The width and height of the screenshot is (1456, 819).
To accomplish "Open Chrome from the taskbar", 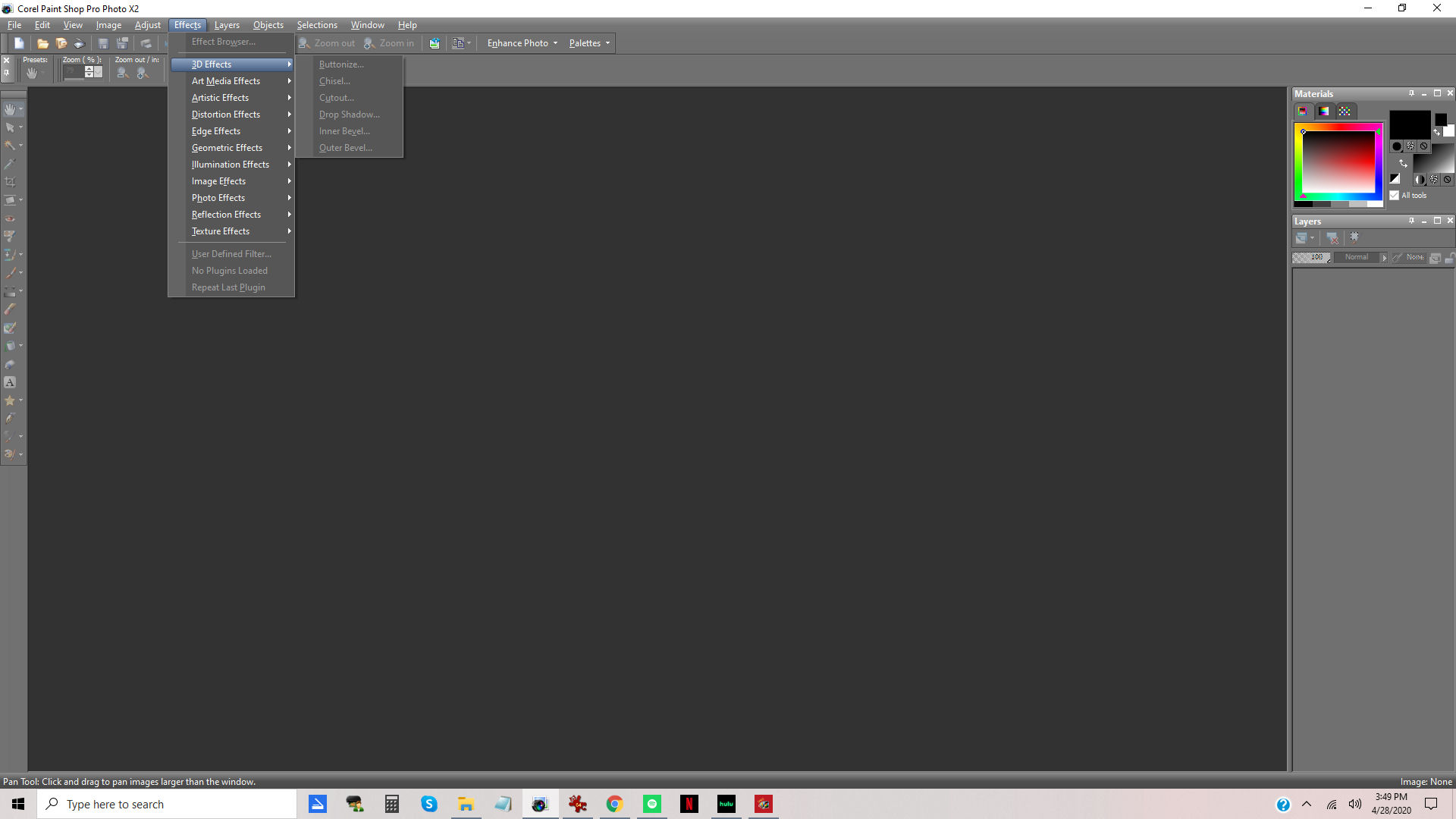I will [614, 804].
